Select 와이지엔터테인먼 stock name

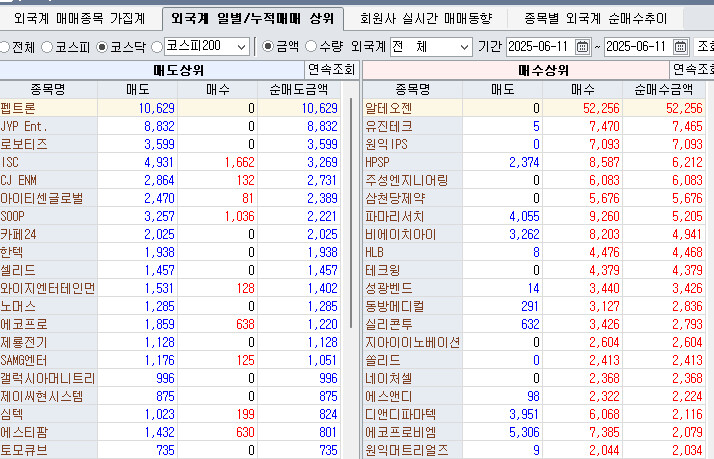48,288
